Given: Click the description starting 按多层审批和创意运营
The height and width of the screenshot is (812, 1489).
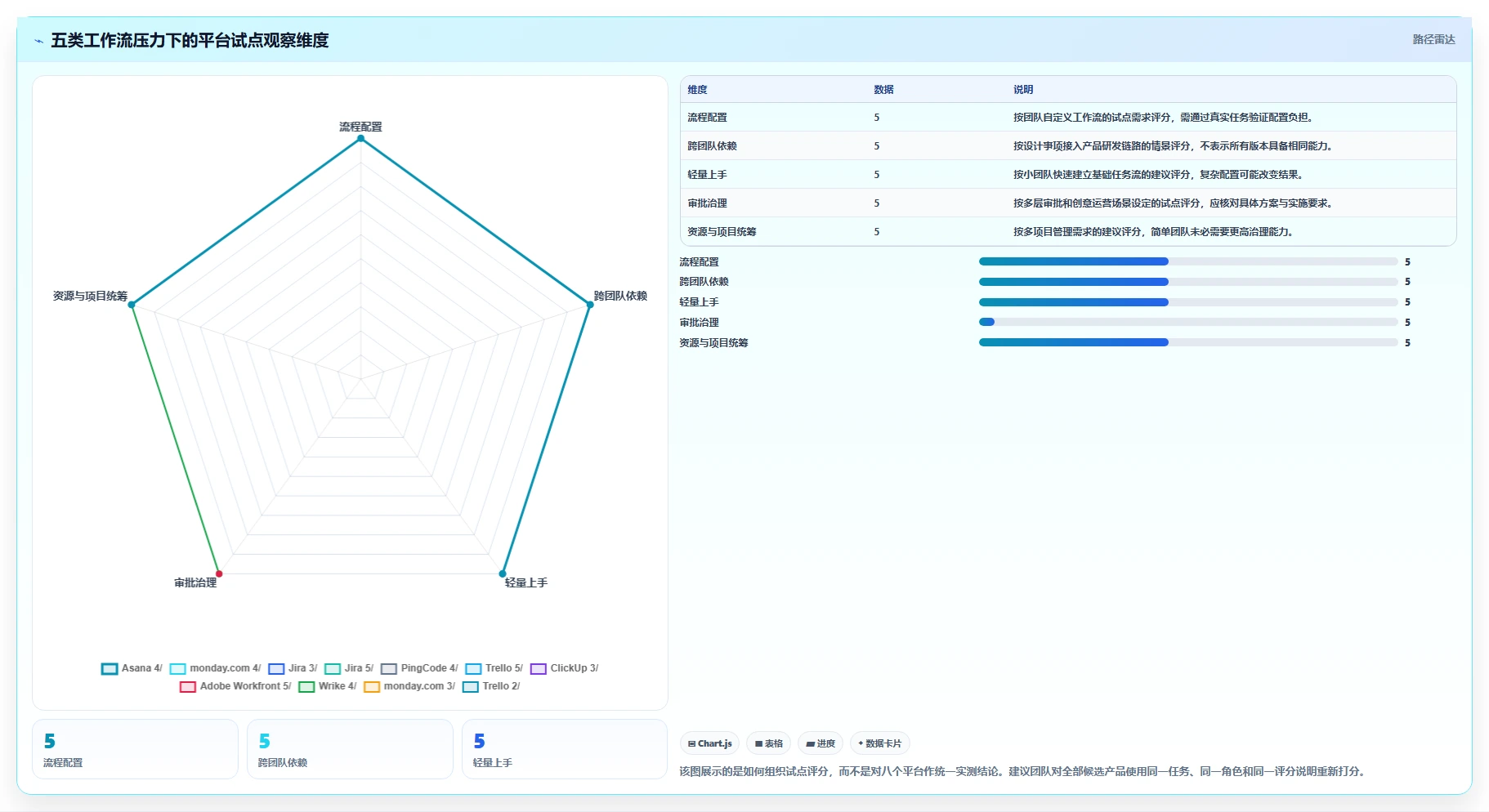Looking at the screenshot, I should pos(1174,203).
